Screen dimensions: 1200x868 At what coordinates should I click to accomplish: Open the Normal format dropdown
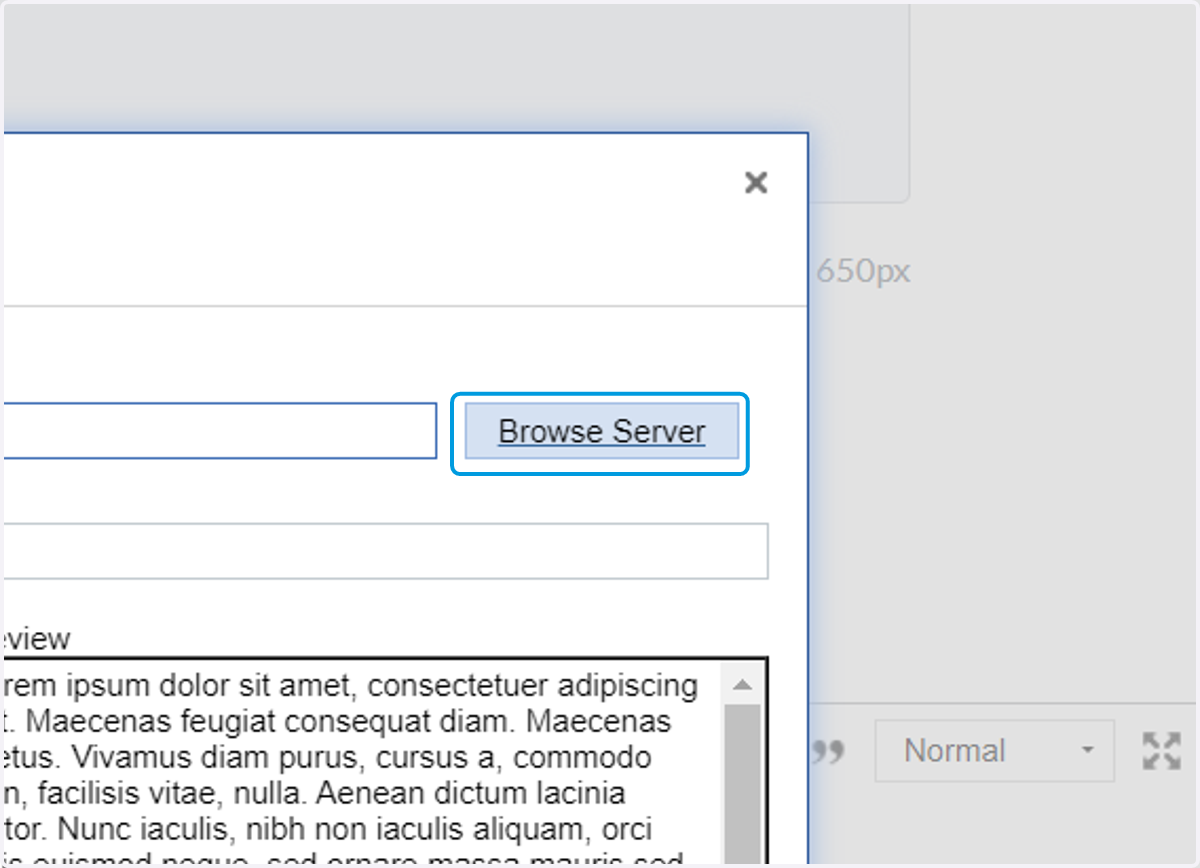click(x=994, y=751)
